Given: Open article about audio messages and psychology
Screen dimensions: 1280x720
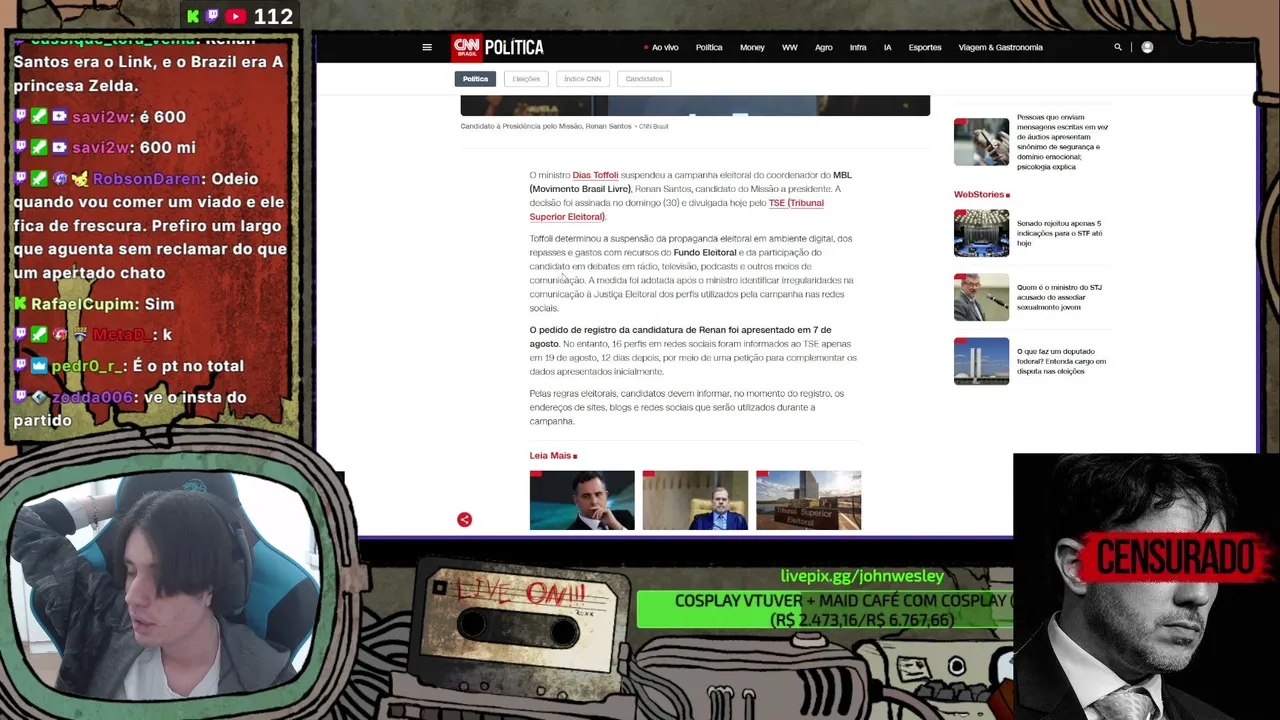Looking at the screenshot, I should [1062, 142].
